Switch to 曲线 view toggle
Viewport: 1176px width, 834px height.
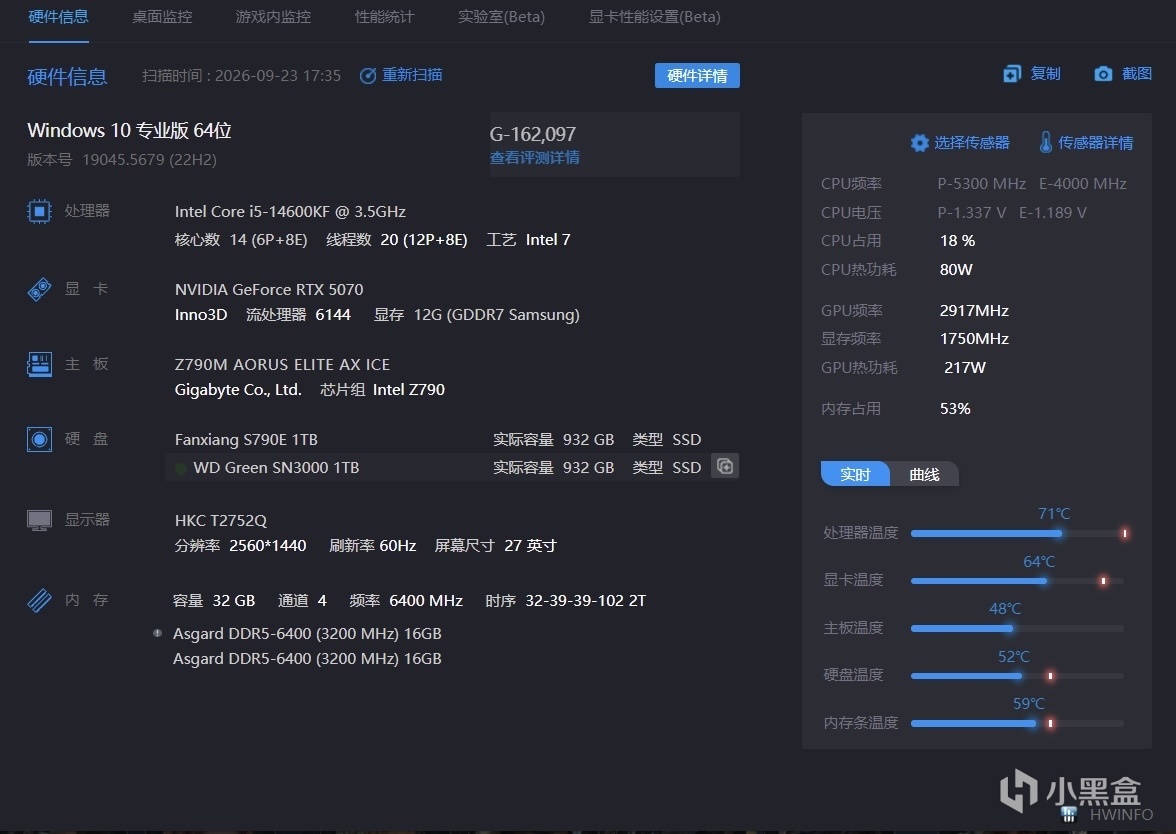pos(924,474)
